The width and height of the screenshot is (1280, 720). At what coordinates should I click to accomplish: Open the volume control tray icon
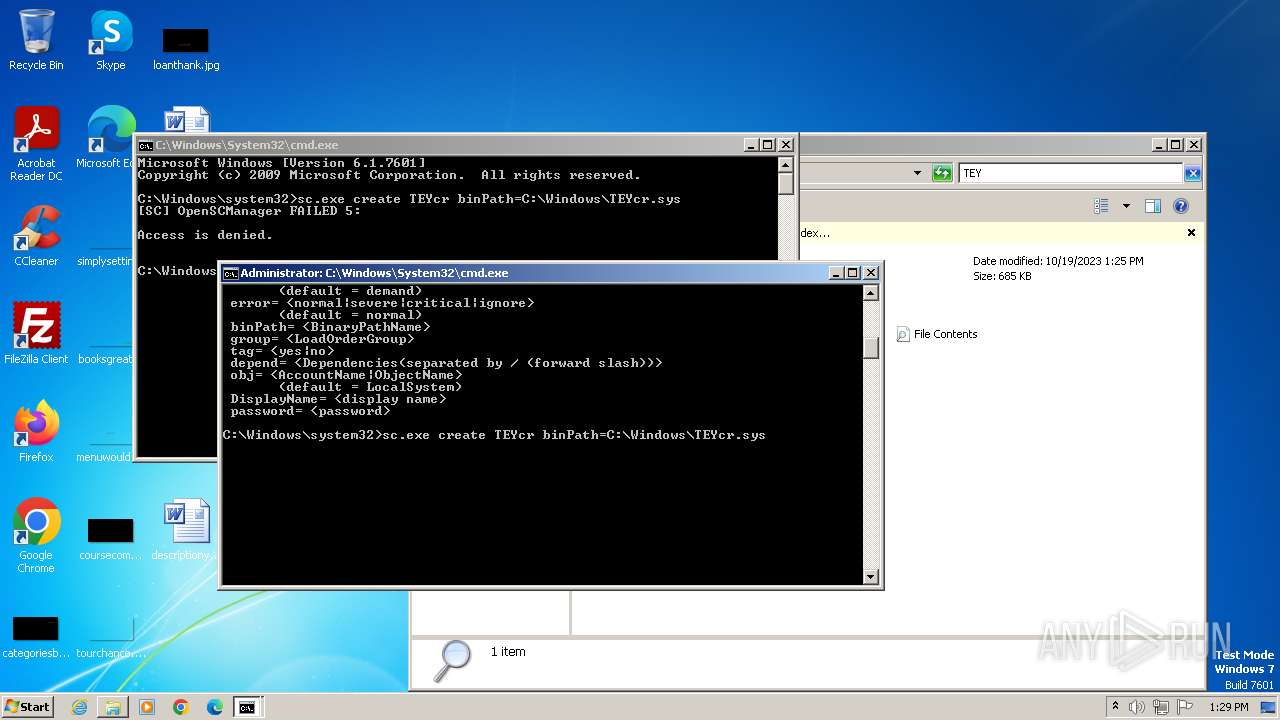point(1137,707)
